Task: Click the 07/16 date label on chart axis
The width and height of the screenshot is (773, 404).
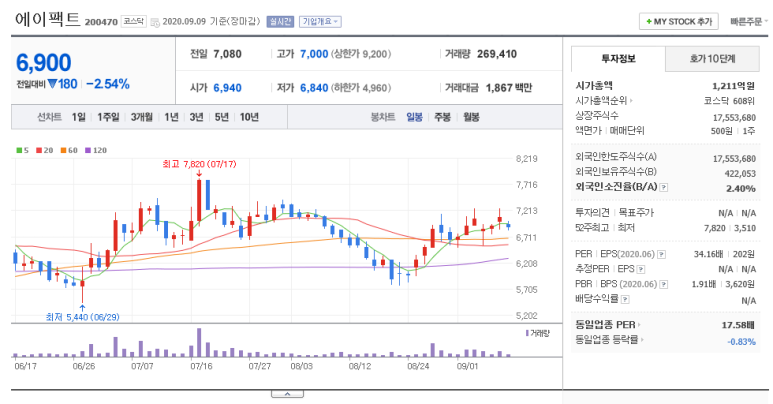Action: pos(201,366)
